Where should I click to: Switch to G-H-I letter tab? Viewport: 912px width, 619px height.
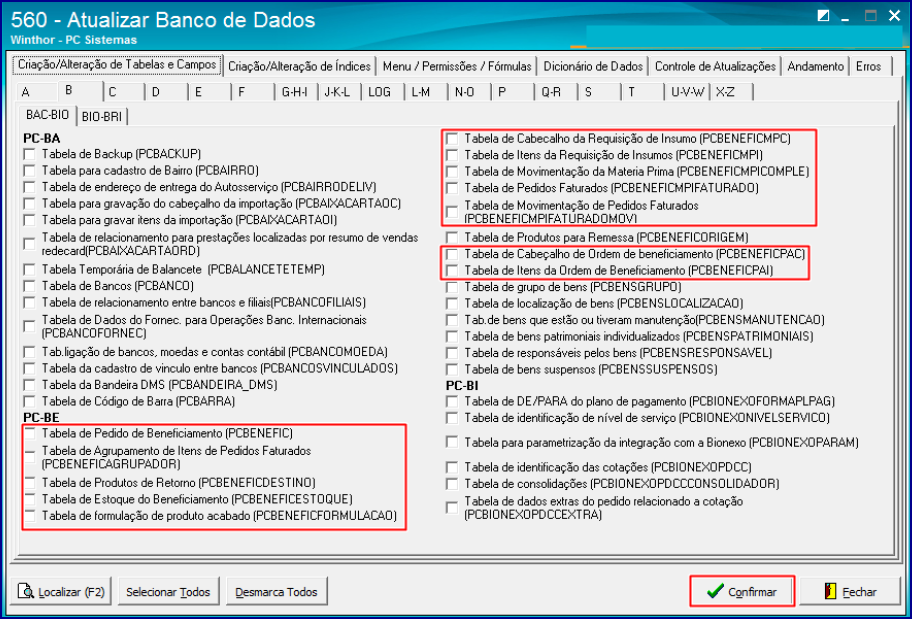click(x=294, y=92)
